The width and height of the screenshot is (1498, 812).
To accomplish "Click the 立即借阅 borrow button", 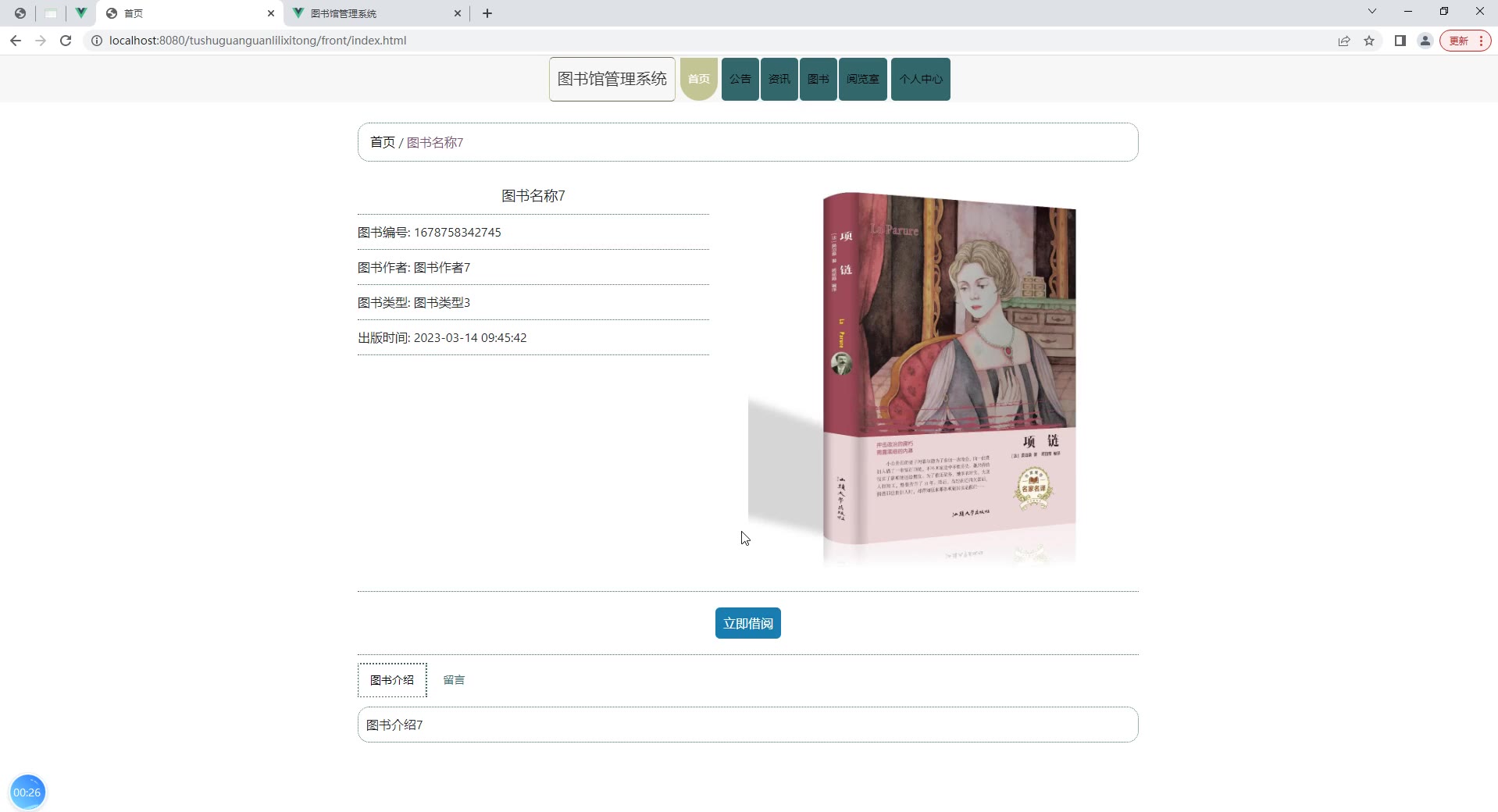I will pos(748,623).
